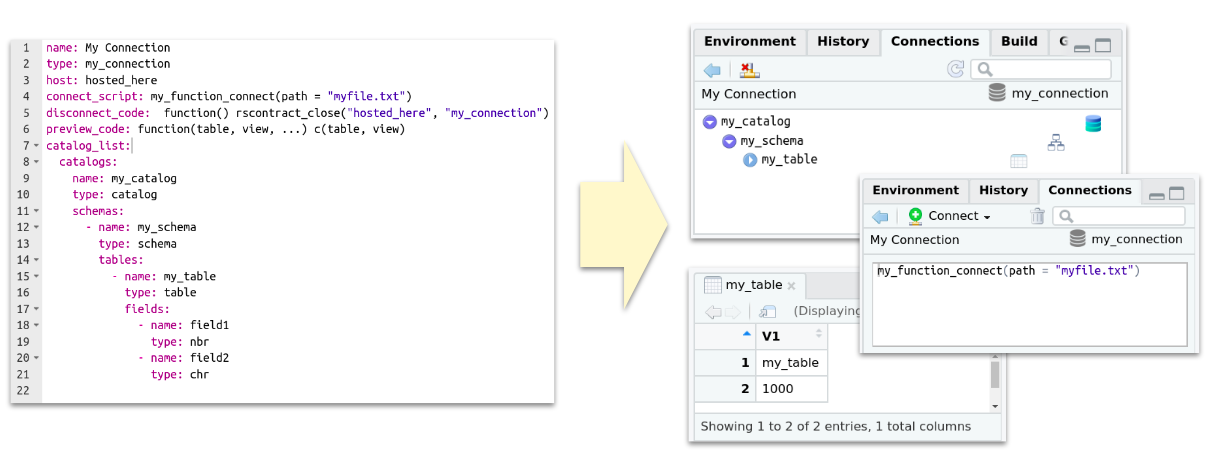Click the schema diagram icon beside my_schema
This screenshot has width=1210, height=463.
click(x=1056, y=142)
